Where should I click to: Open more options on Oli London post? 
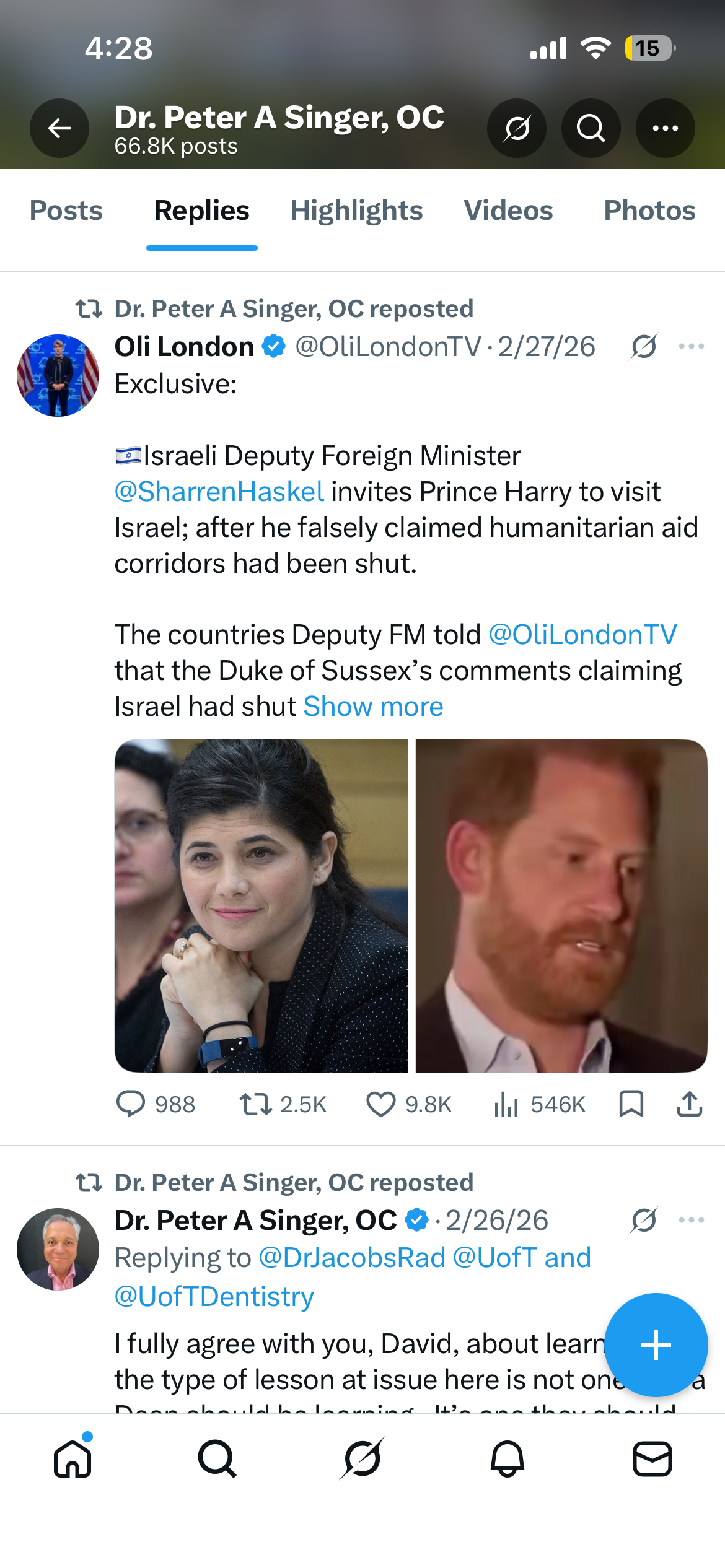coord(692,346)
